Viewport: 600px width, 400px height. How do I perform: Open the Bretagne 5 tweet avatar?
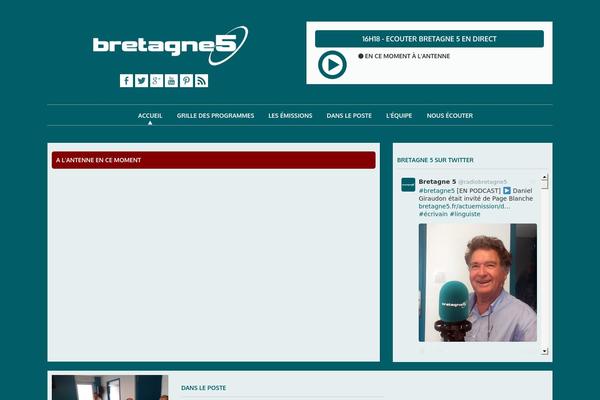(408, 184)
